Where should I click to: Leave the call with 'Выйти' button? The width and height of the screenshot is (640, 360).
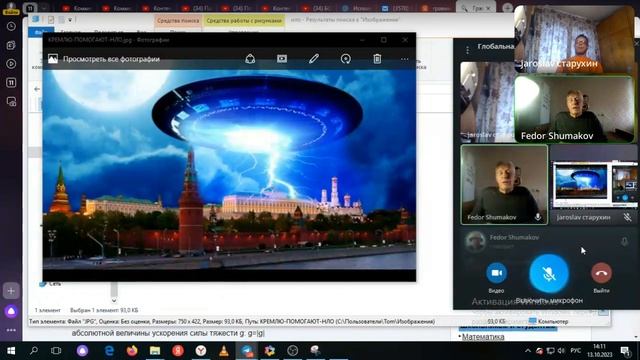tap(601, 273)
